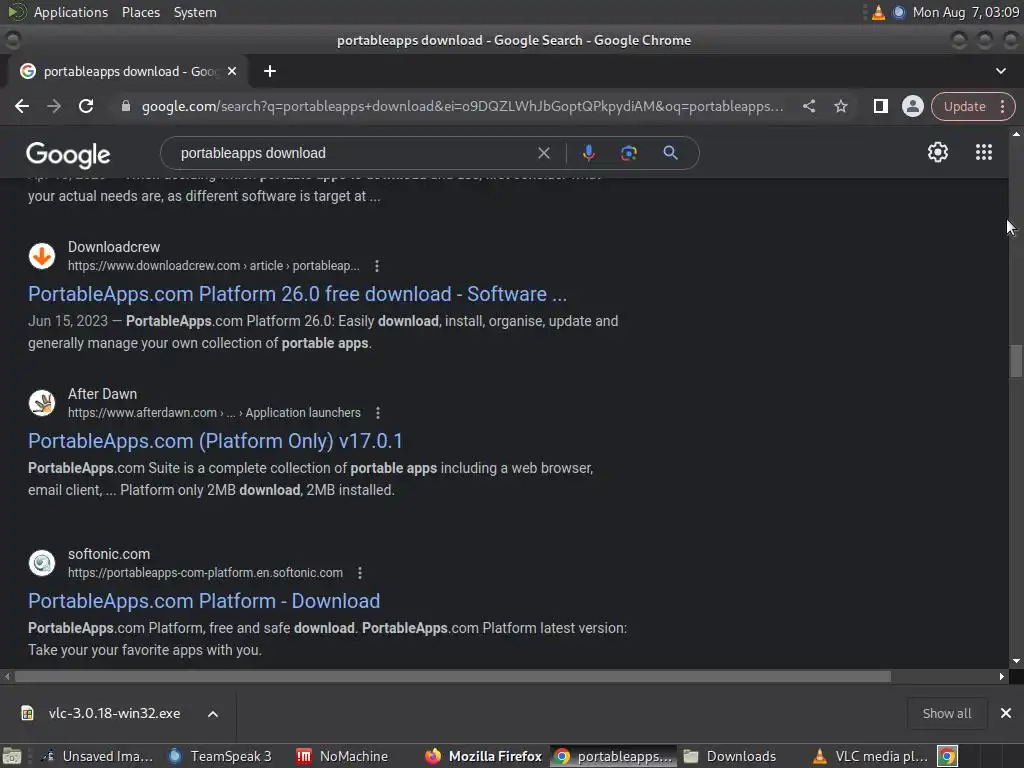Click scroll down arrow on page

click(1016, 661)
